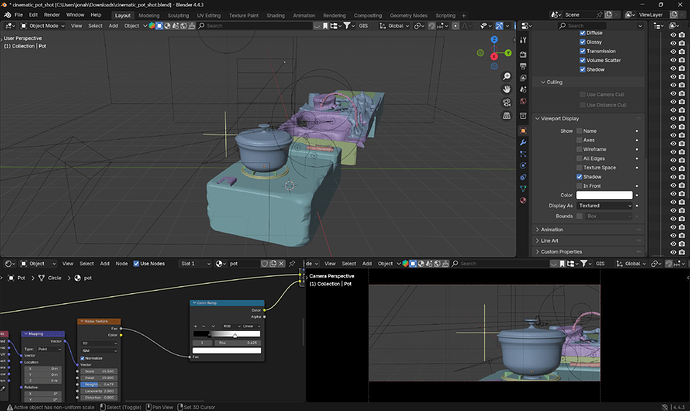
Task: Switch to the Scripting workspace tab
Action: (445, 15)
